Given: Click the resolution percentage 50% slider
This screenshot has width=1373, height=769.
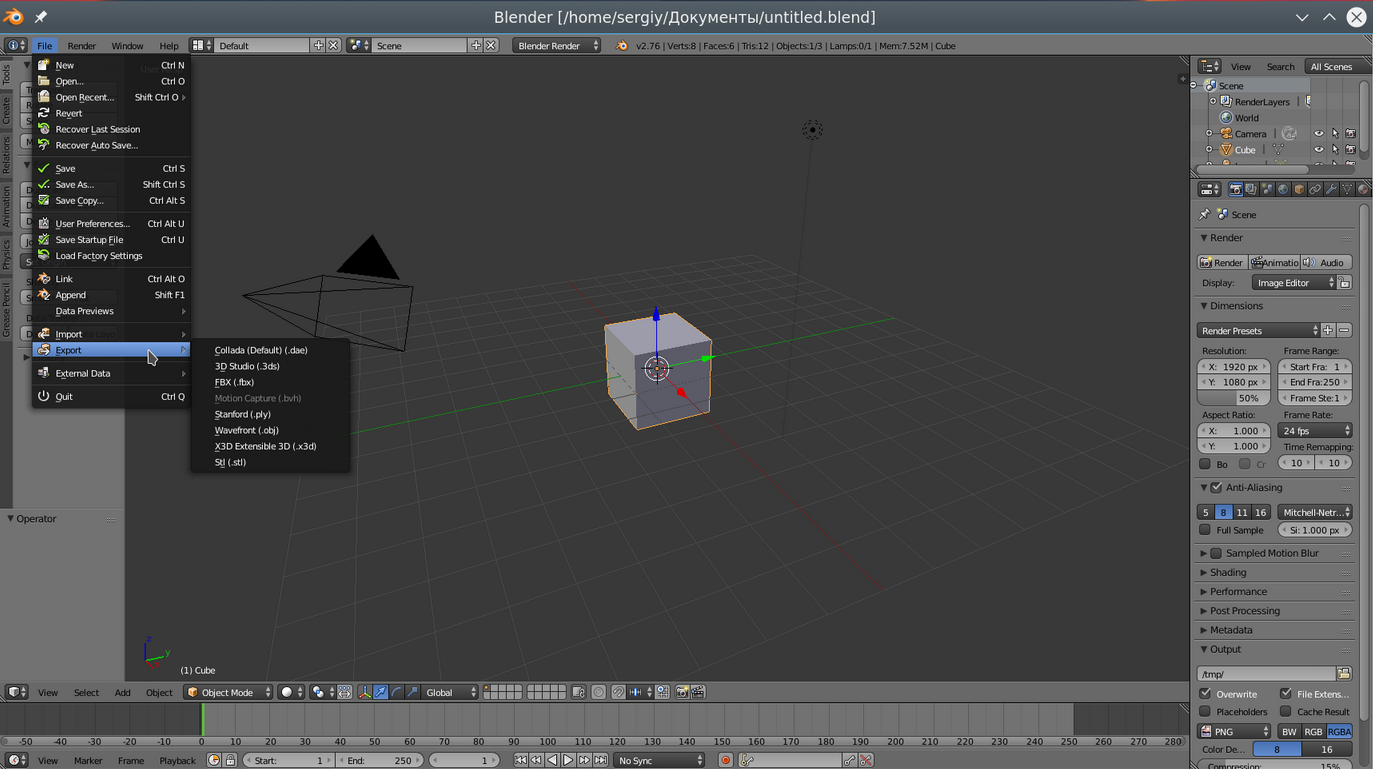Looking at the screenshot, I should 1233,398.
